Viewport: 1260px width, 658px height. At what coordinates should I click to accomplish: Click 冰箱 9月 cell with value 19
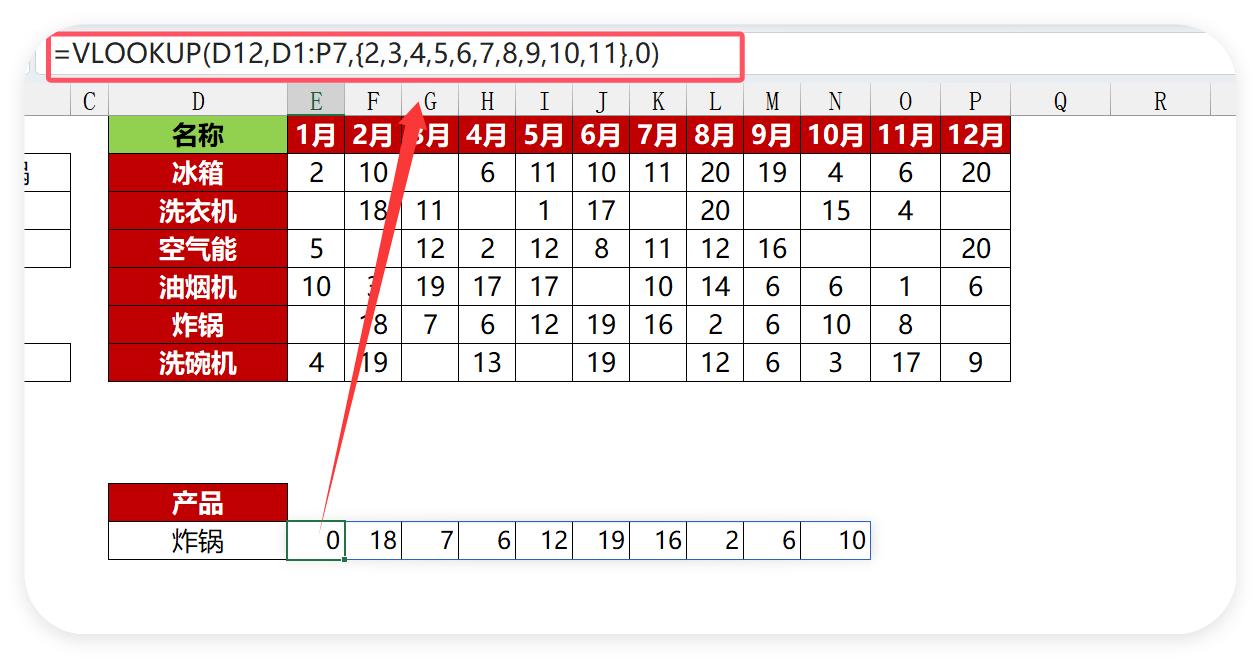[772, 173]
